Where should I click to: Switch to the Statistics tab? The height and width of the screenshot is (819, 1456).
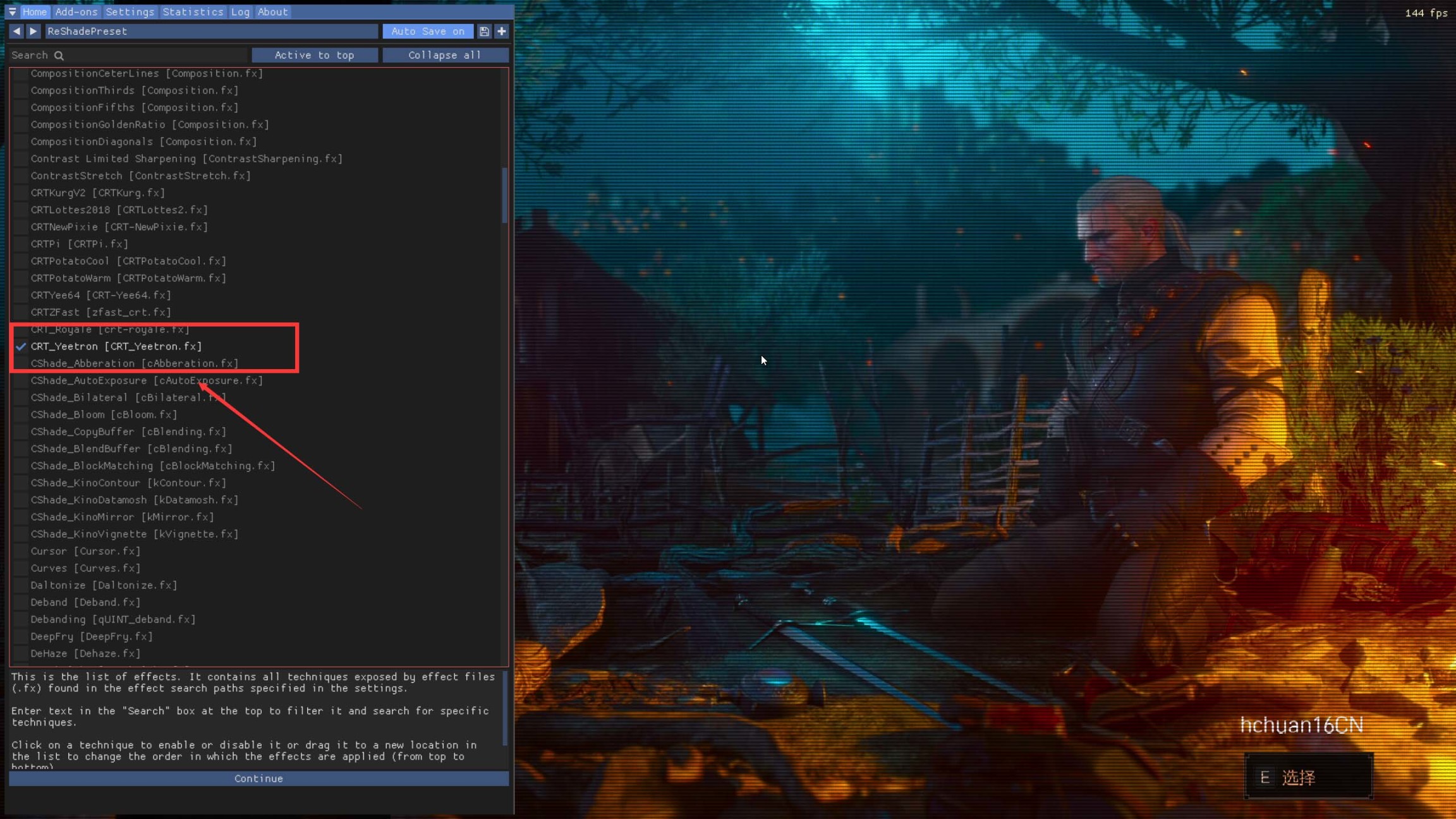pyautogui.click(x=193, y=11)
